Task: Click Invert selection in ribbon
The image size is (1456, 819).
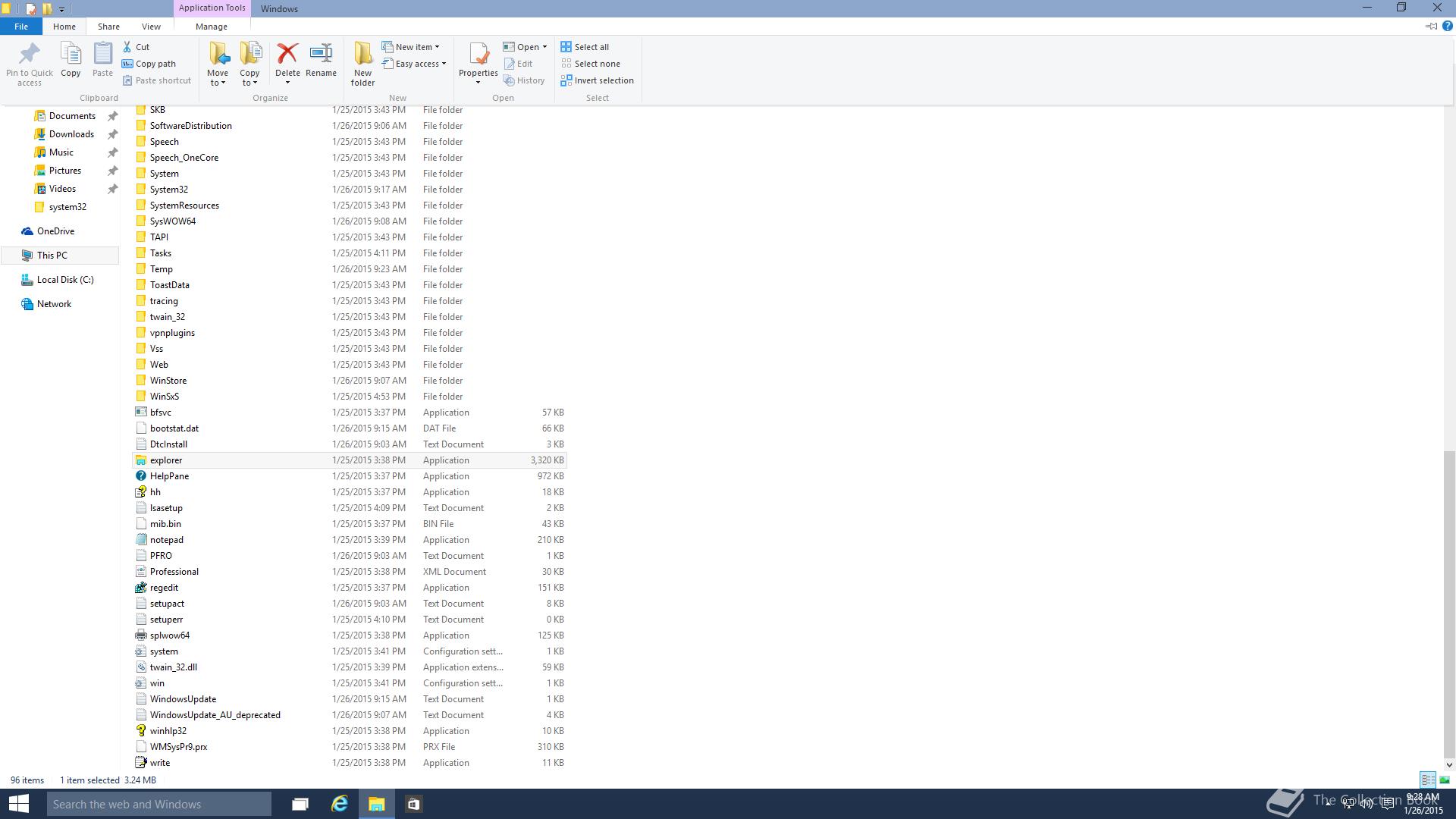Action: (x=597, y=80)
